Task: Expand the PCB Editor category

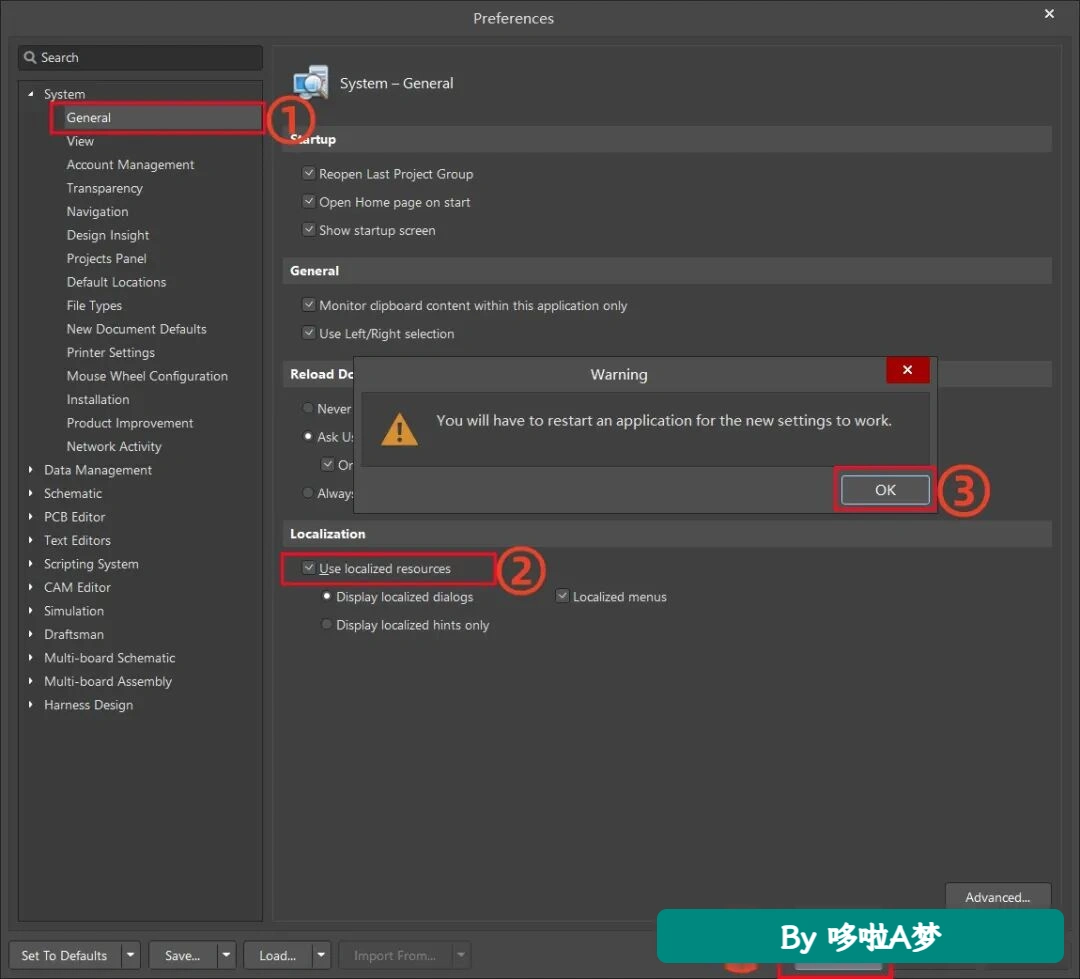Action: (30, 516)
